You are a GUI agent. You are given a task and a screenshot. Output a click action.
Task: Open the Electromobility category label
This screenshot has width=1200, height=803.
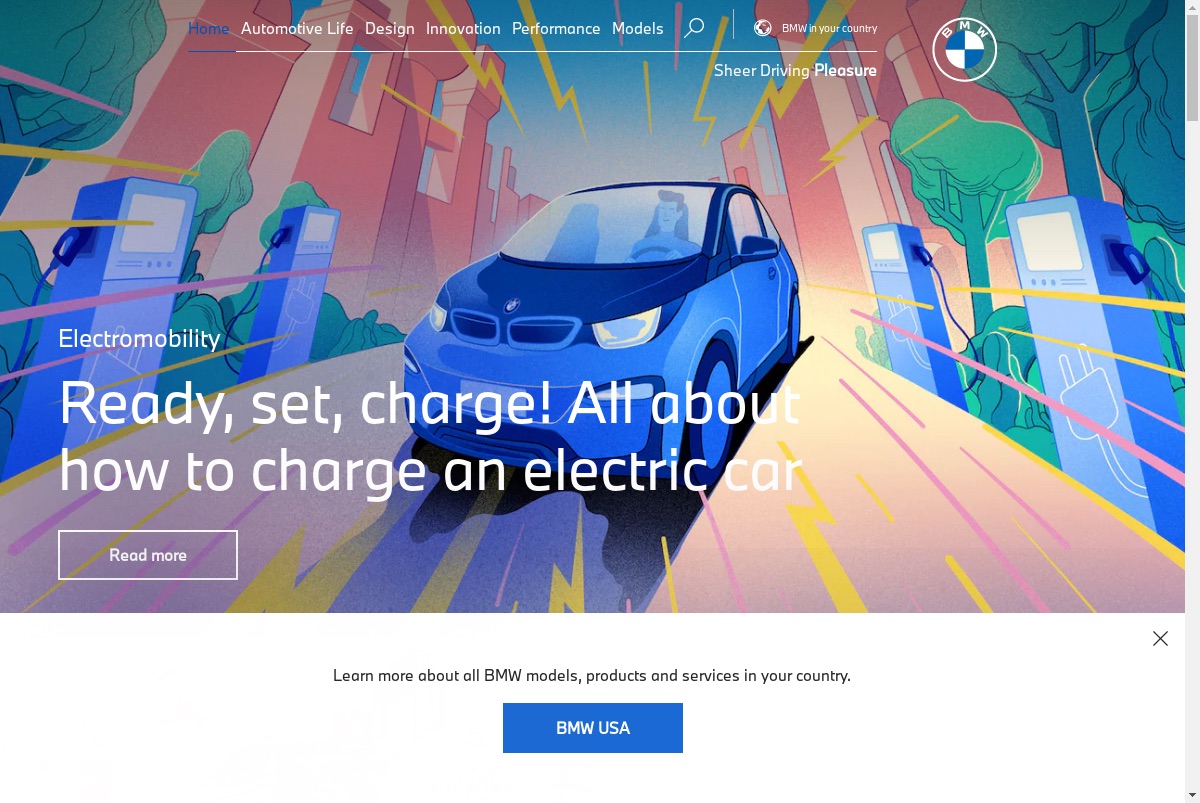(x=139, y=338)
